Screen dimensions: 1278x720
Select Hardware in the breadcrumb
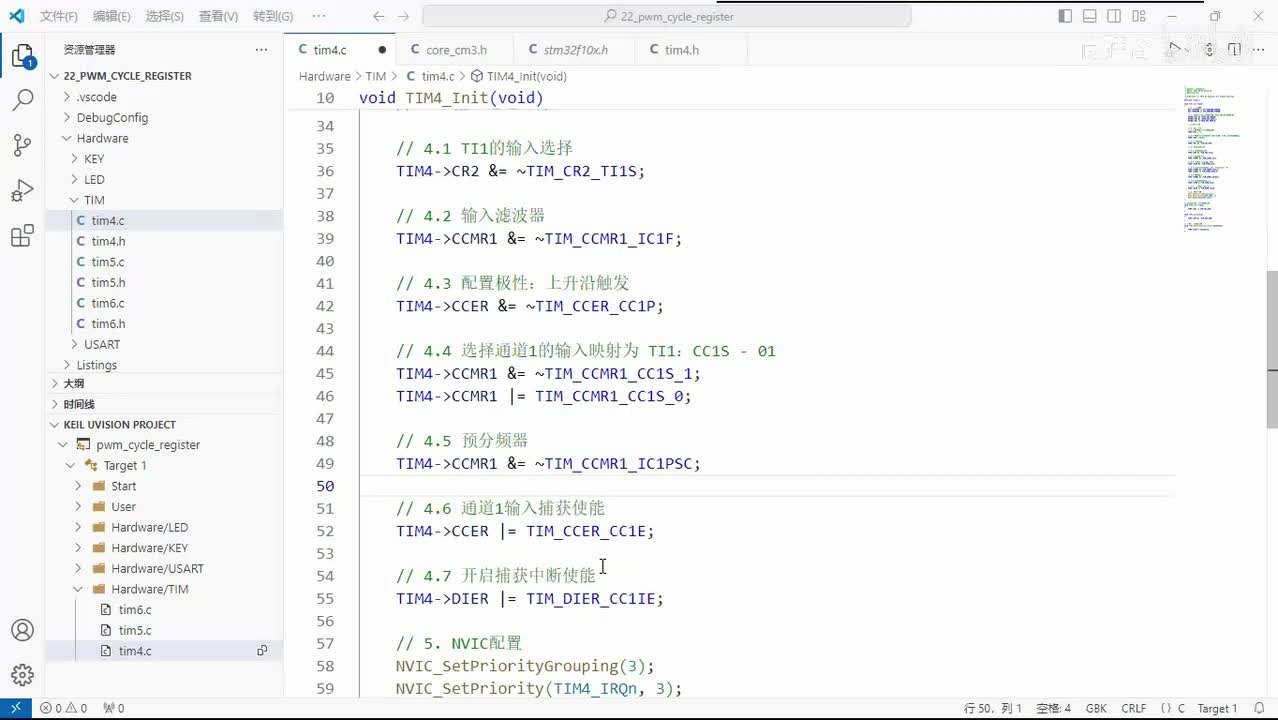pyautogui.click(x=325, y=76)
